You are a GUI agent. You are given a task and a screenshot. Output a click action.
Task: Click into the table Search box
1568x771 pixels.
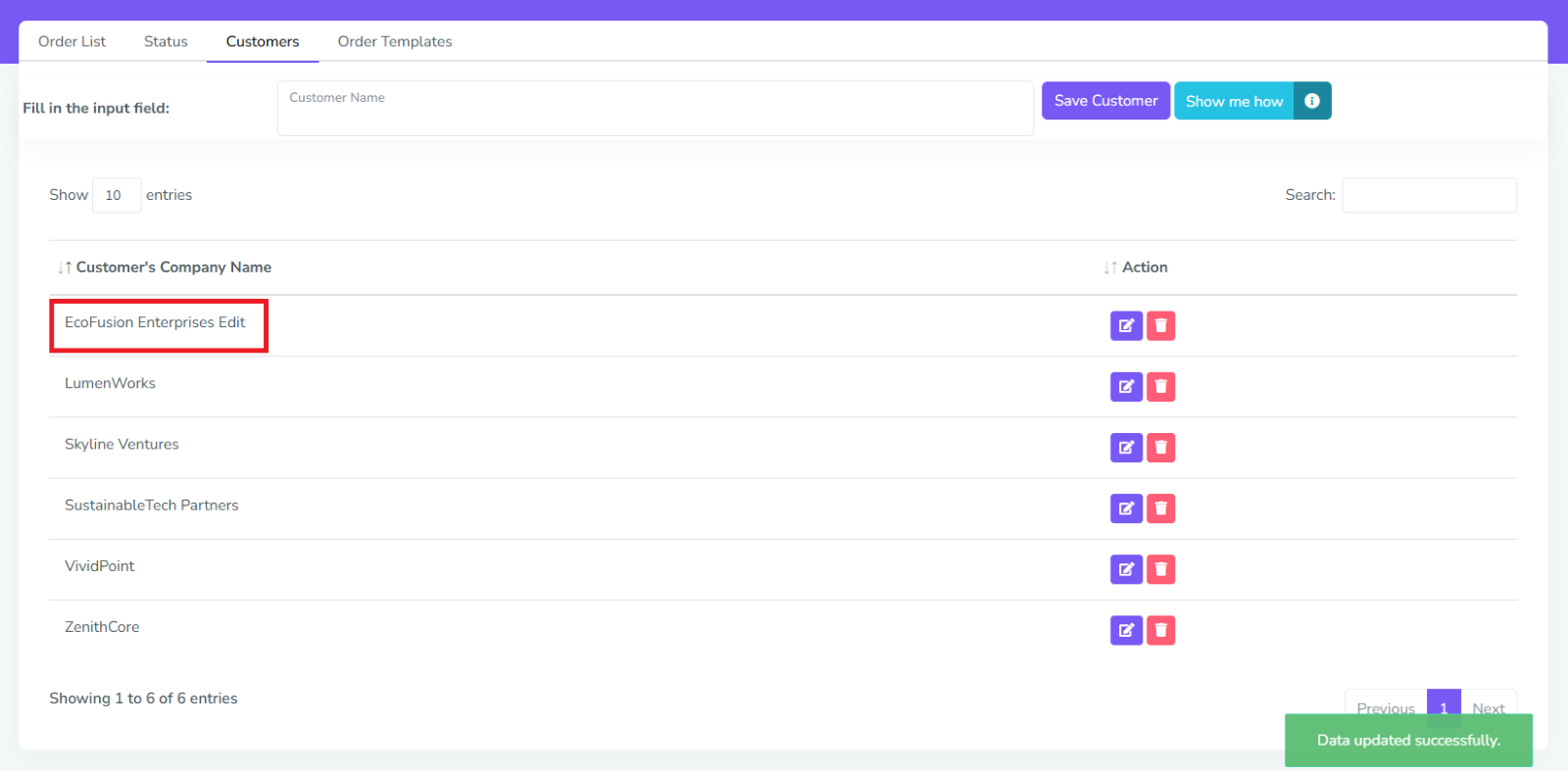(x=1428, y=195)
